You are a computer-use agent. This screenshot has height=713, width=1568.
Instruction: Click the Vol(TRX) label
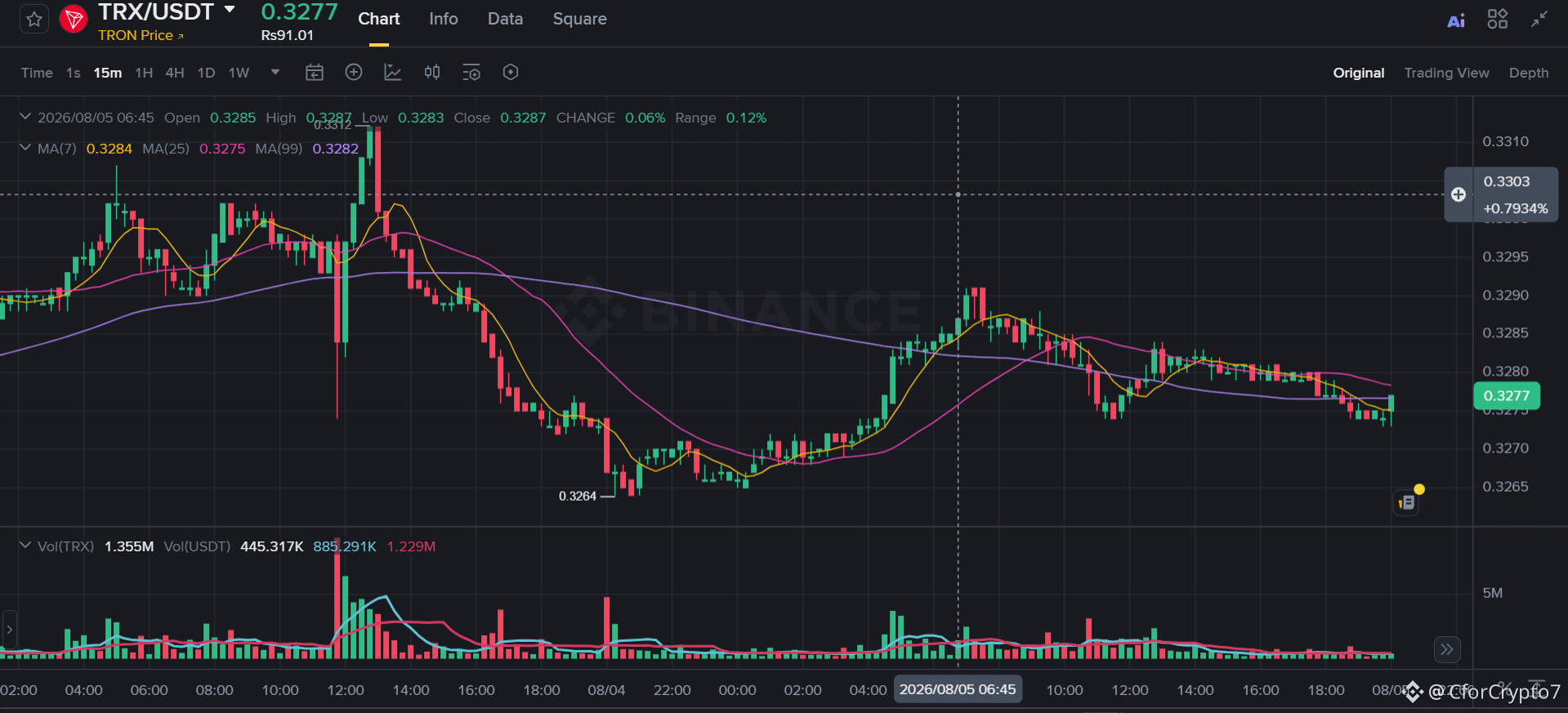tap(65, 546)
